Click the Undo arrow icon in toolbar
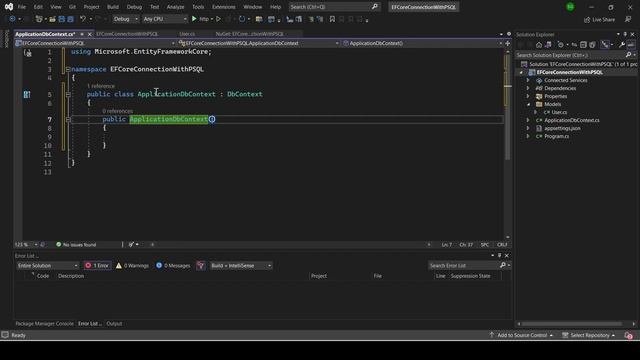The height and width of the screenshot is (360, 640). click(83, 19)
